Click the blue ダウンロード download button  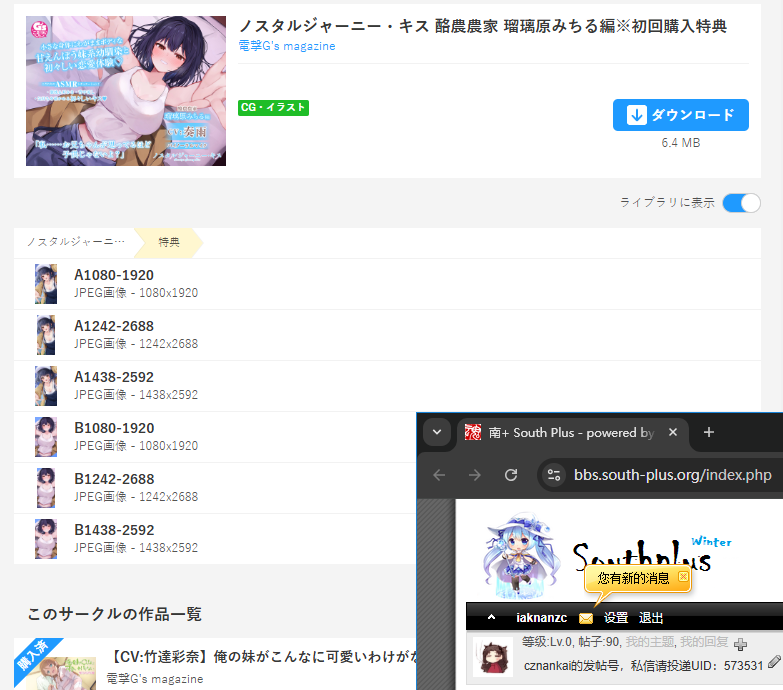(681, 115)
